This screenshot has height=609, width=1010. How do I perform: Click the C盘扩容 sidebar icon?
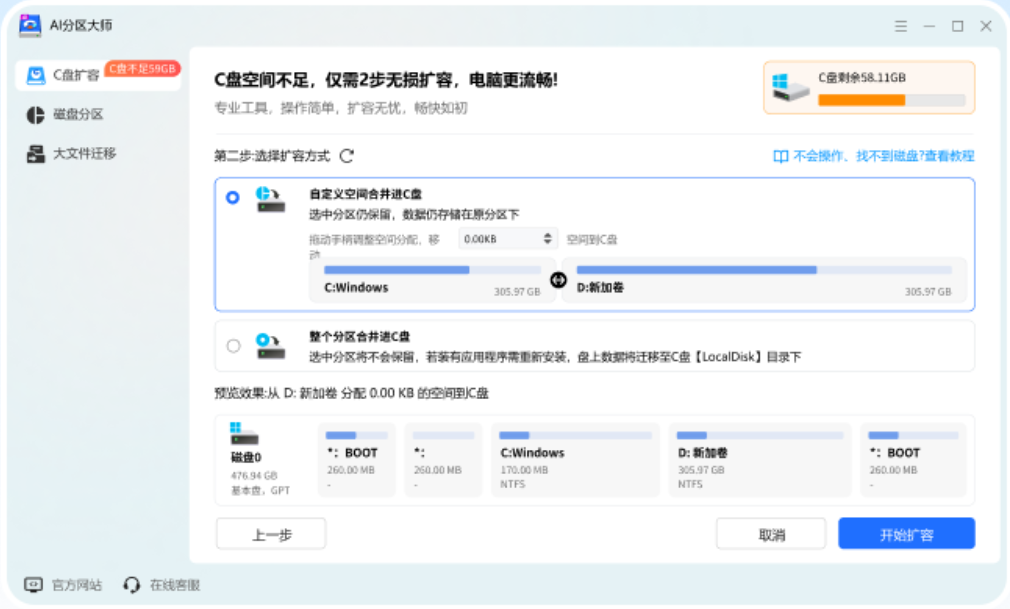point(35,75)
